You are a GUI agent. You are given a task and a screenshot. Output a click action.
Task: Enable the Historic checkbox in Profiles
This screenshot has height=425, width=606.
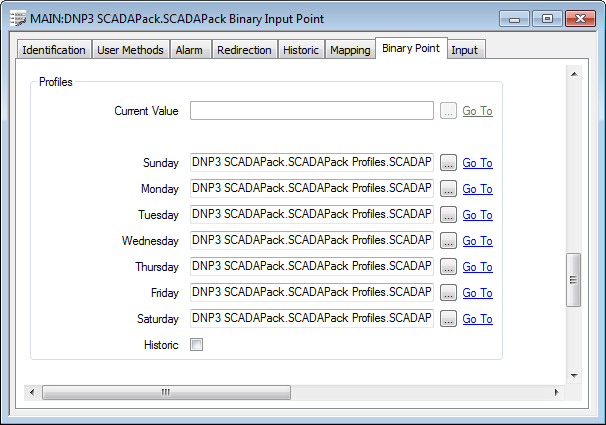coord(196,344)
